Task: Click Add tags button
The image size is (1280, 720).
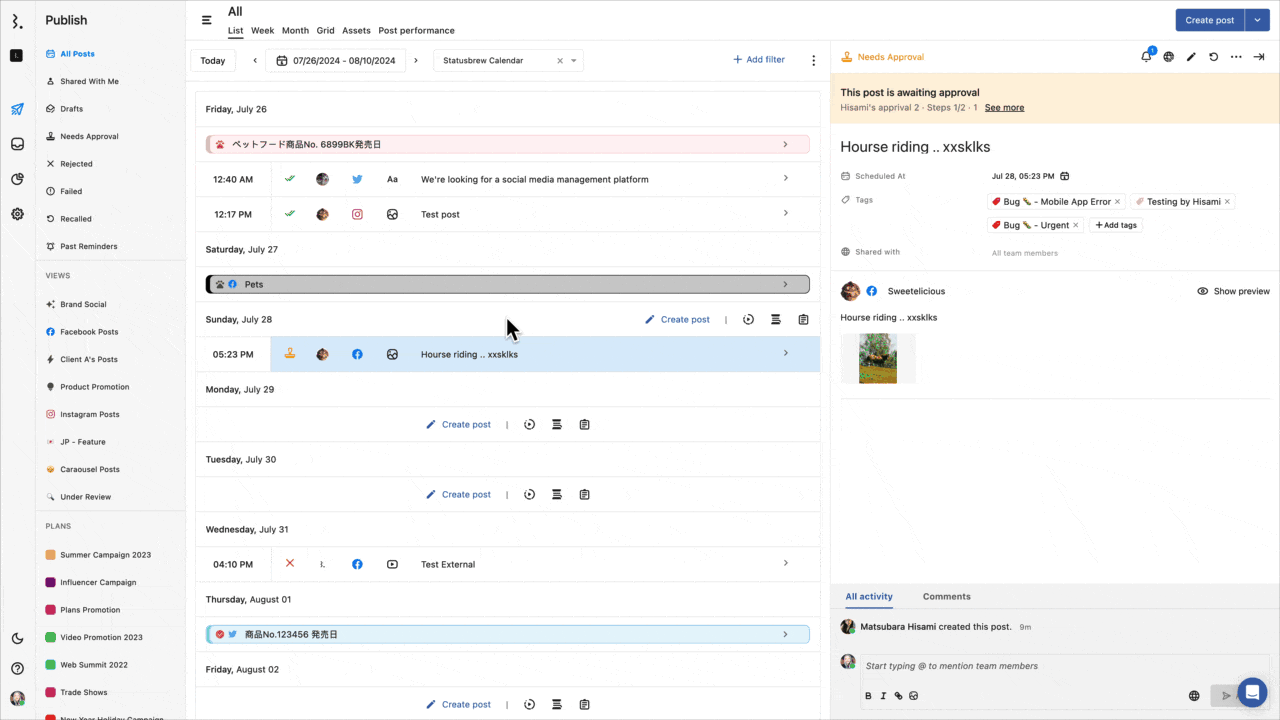Action: 1116,226
